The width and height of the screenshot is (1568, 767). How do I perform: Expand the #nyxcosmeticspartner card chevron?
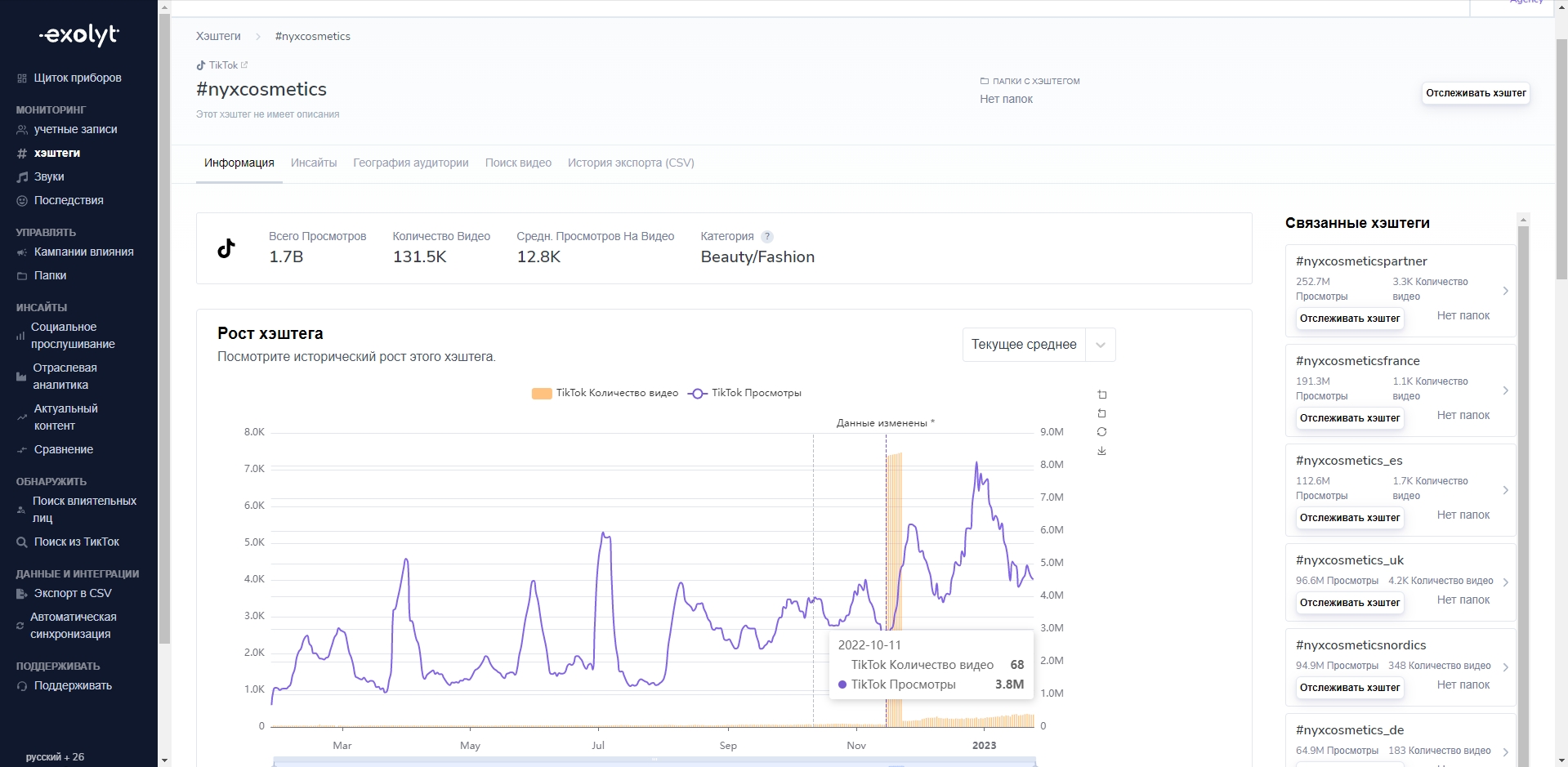(x=1505, y=291)
